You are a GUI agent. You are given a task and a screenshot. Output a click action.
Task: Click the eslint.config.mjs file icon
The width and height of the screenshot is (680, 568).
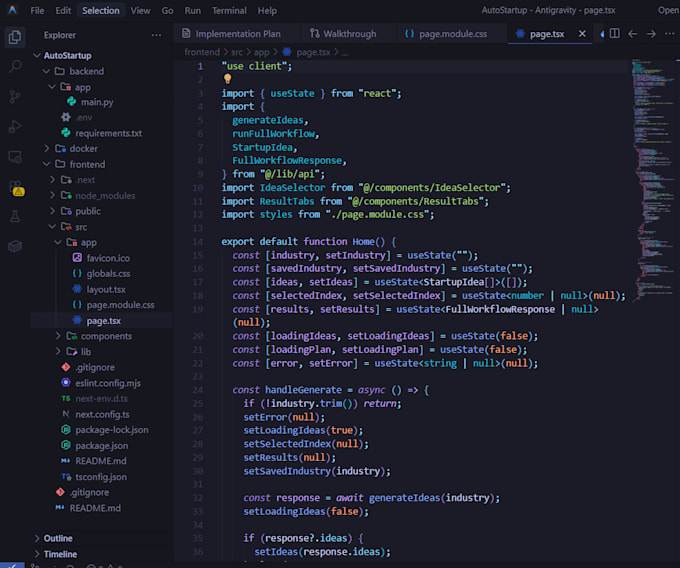point(66,382)
